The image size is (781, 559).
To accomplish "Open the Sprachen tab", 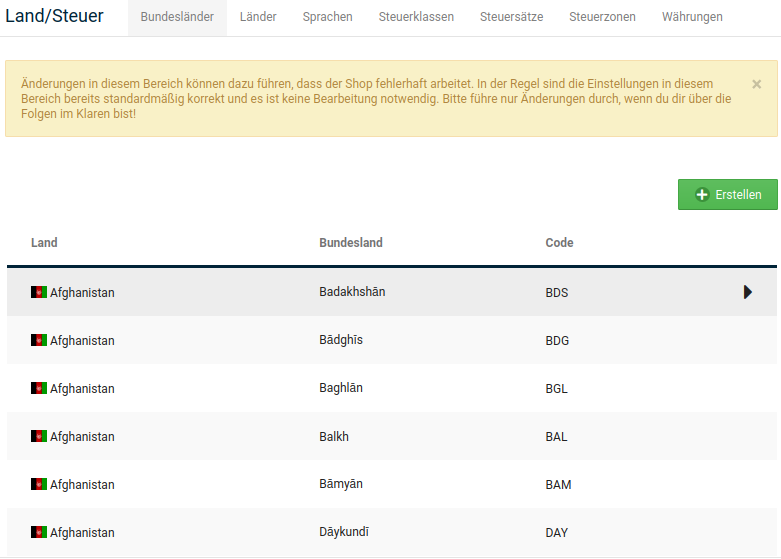I will click(x=327, y=17).
